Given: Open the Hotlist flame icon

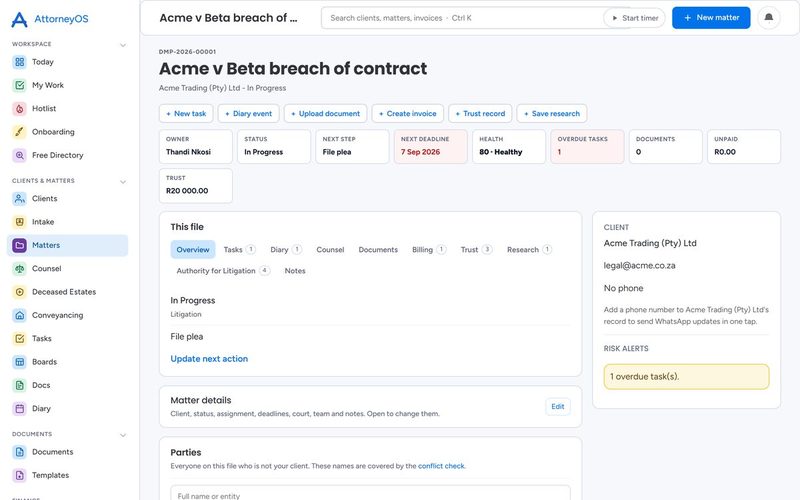Looking at the screenshot, I should (x=19, y=109).
